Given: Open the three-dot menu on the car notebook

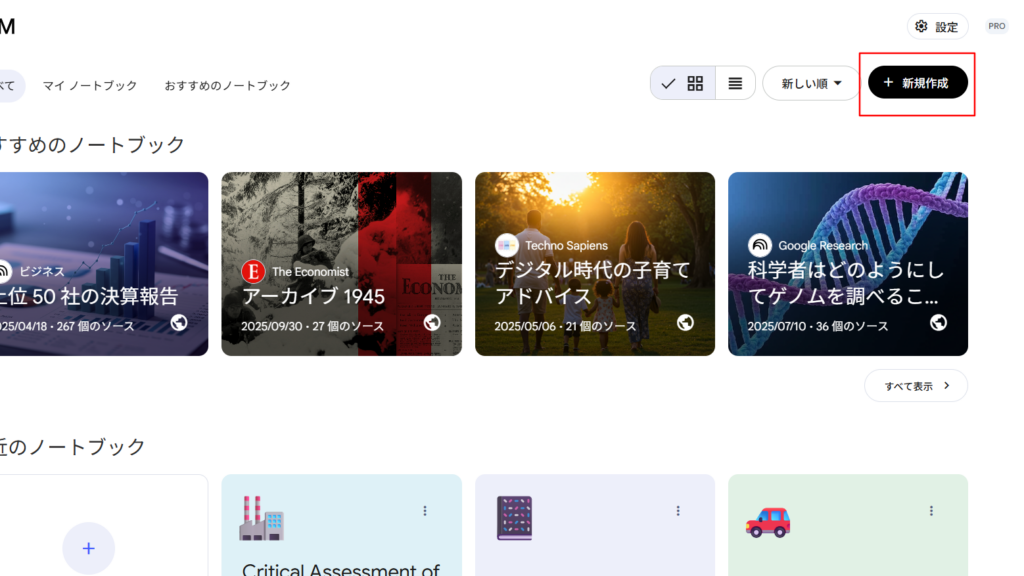Looking at the screenshot, I should click(x=931, y=510).
